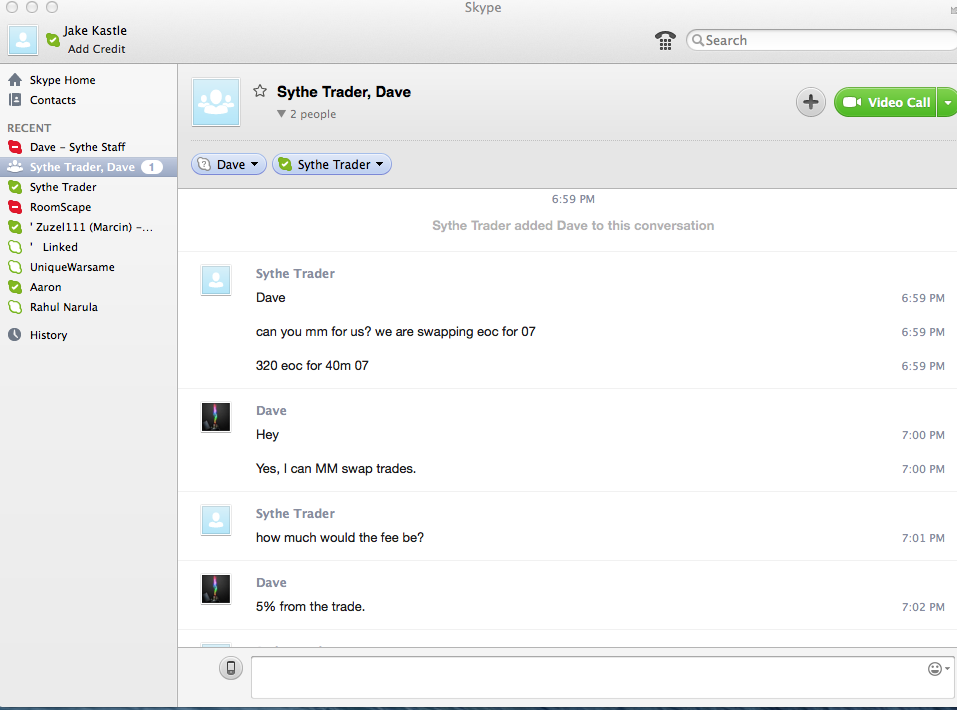Click the green status icon beside Aaron

15,287
